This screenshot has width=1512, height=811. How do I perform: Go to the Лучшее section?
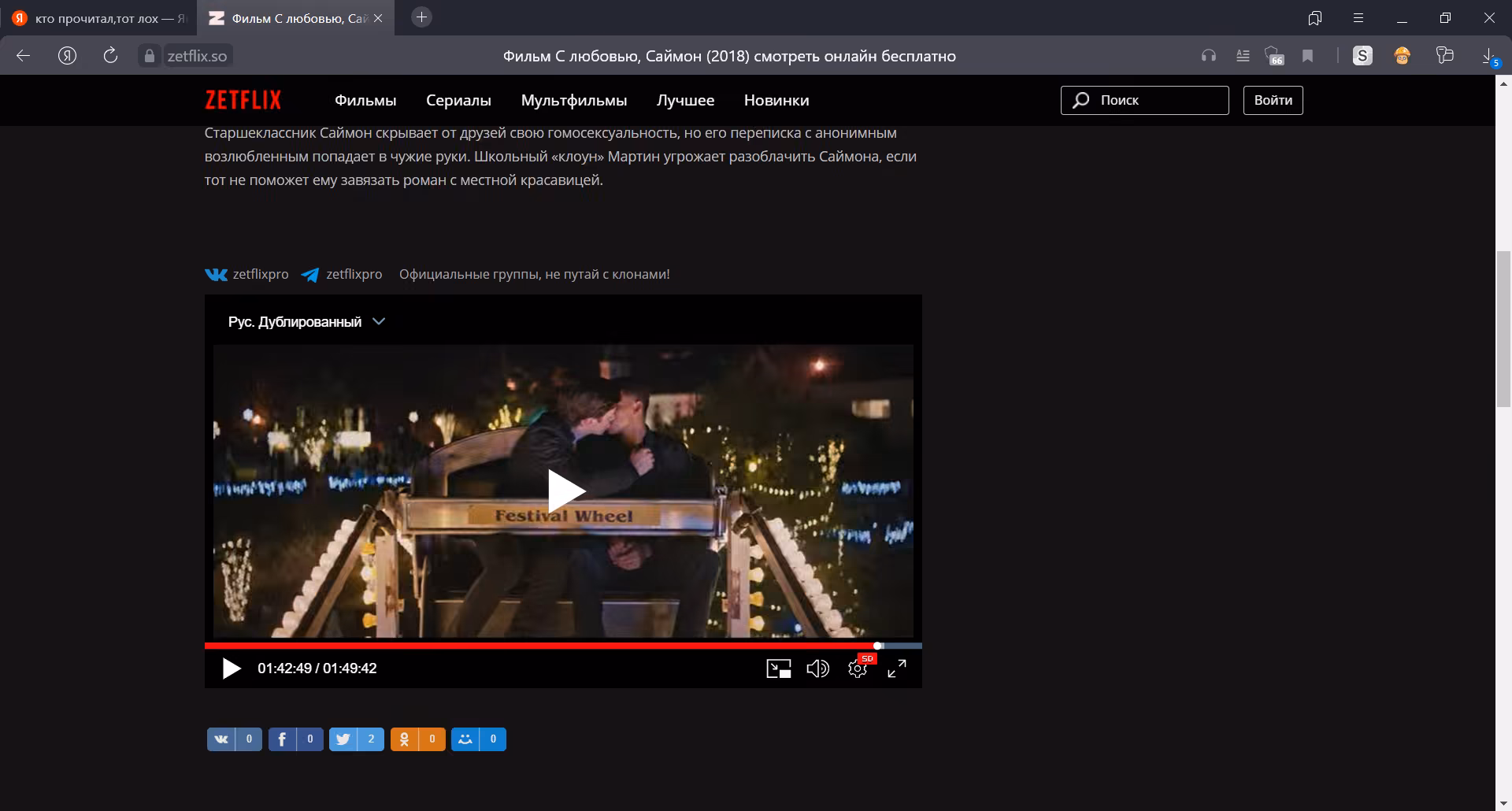point(685,101)
